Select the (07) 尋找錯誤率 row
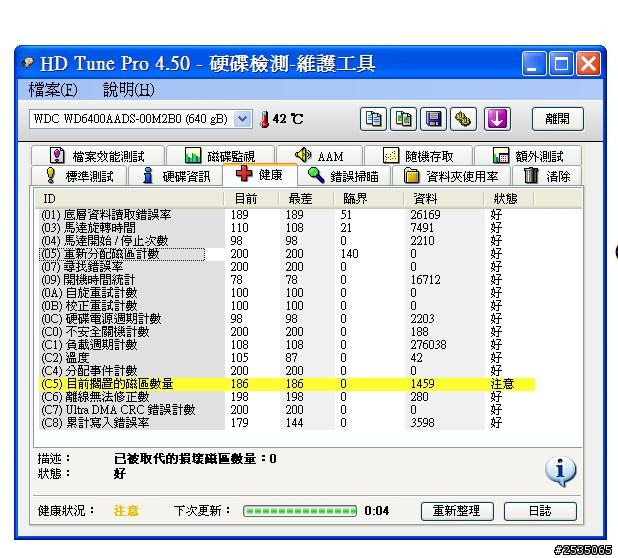Screen dimensions: 618x558 tap(287, 267)
